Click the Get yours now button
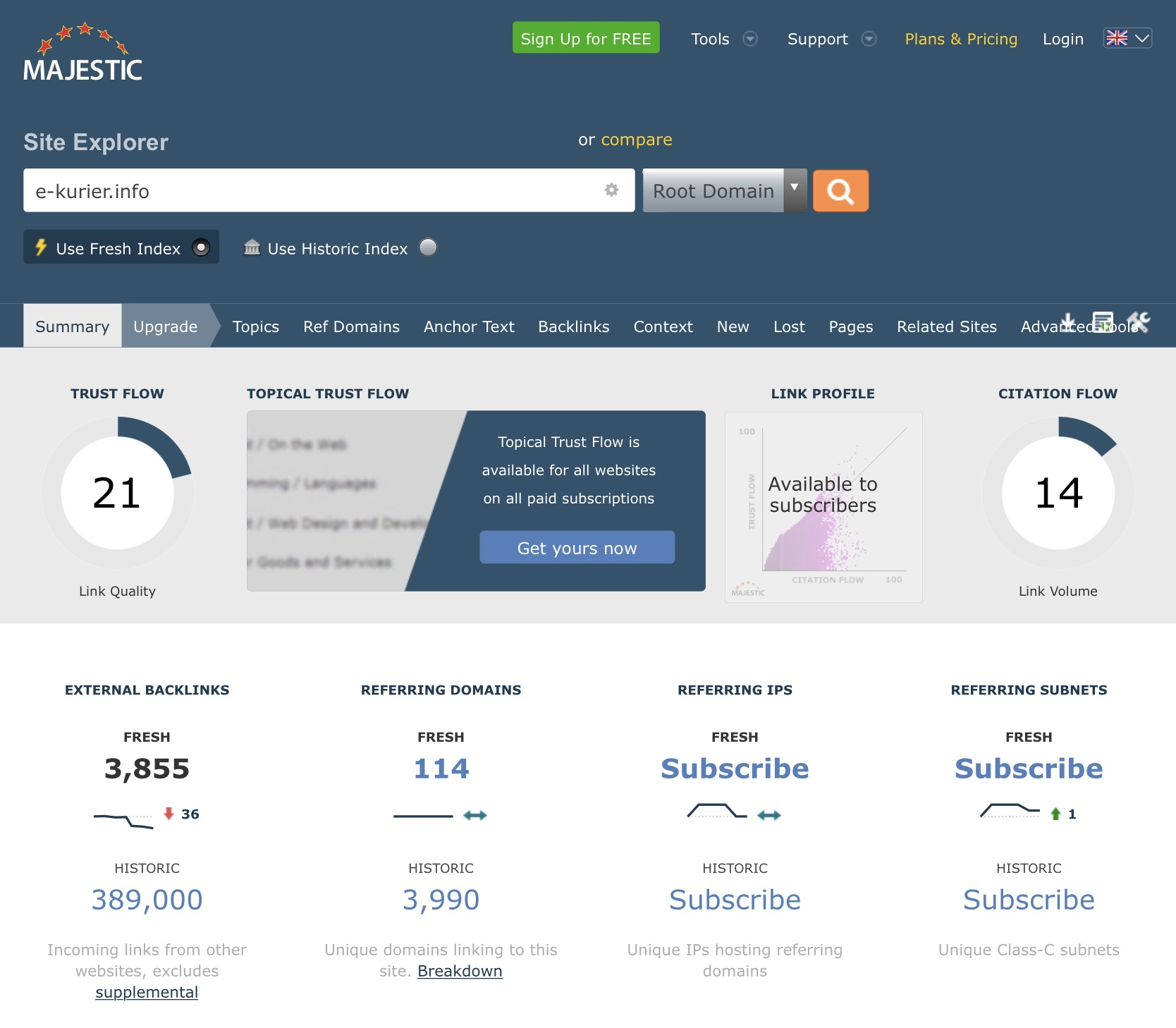Viewport: 1176px width, 1028px height. coord(577,548)
